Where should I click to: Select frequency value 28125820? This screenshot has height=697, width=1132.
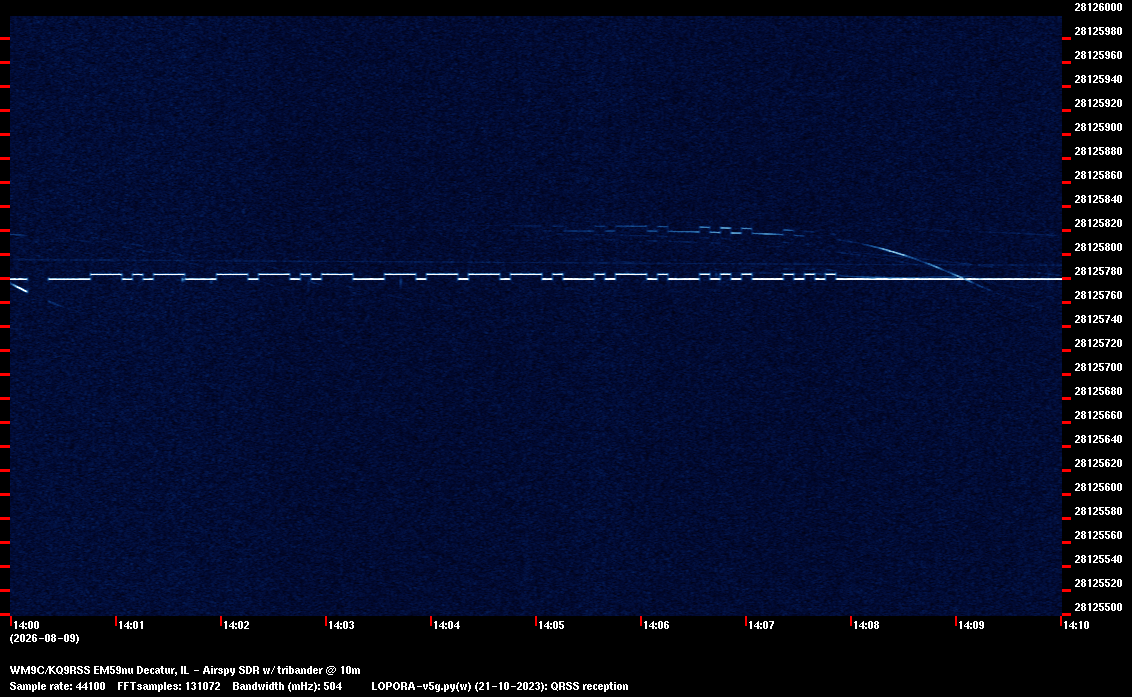(1098, 223)
